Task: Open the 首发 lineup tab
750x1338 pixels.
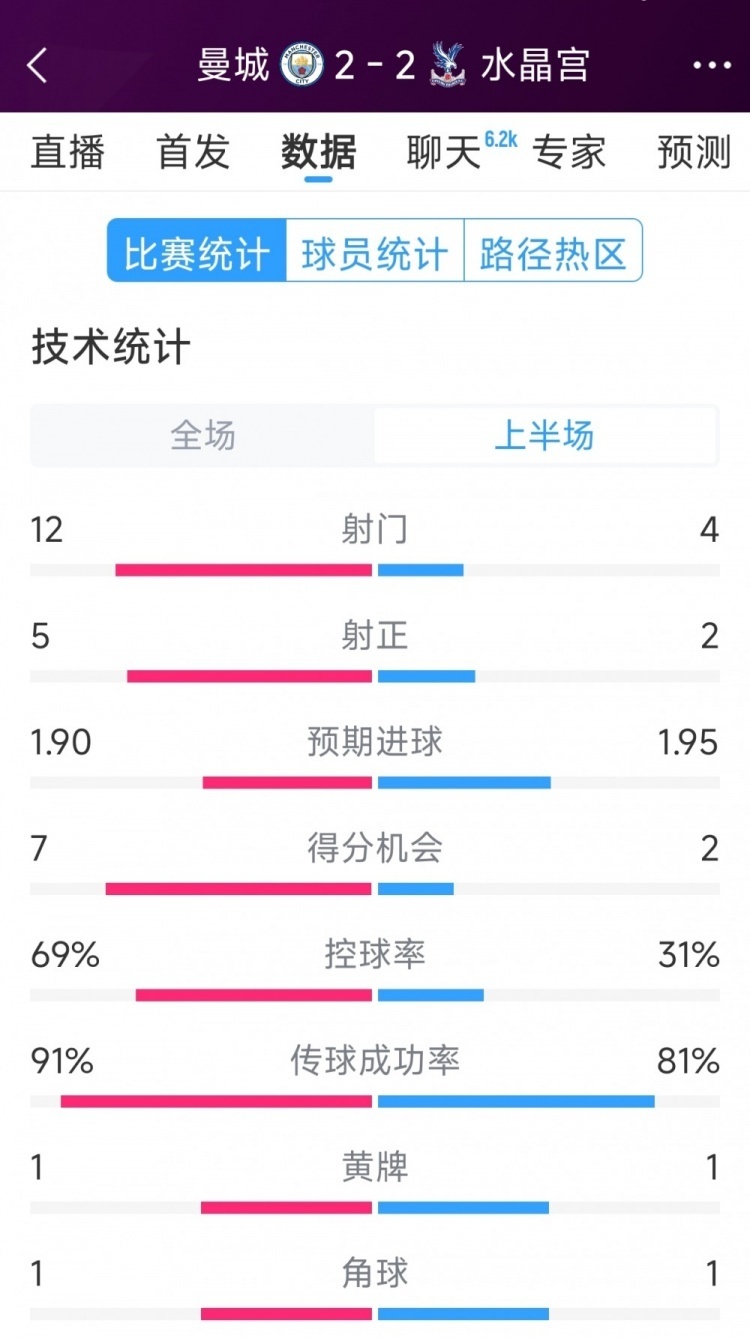Action: [x=193, y=153]
